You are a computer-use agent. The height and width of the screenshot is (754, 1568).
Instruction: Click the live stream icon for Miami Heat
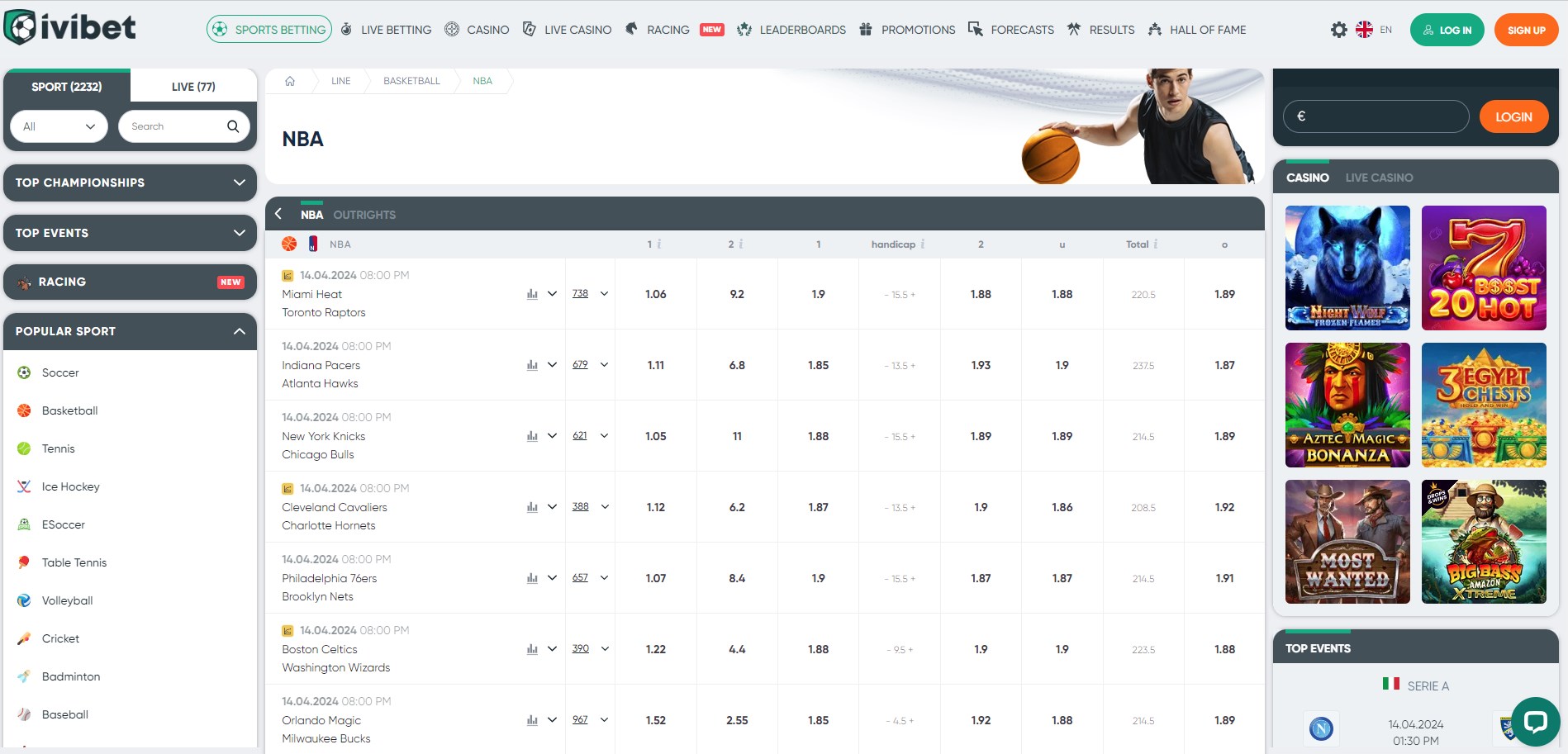(x=287, y=276)
